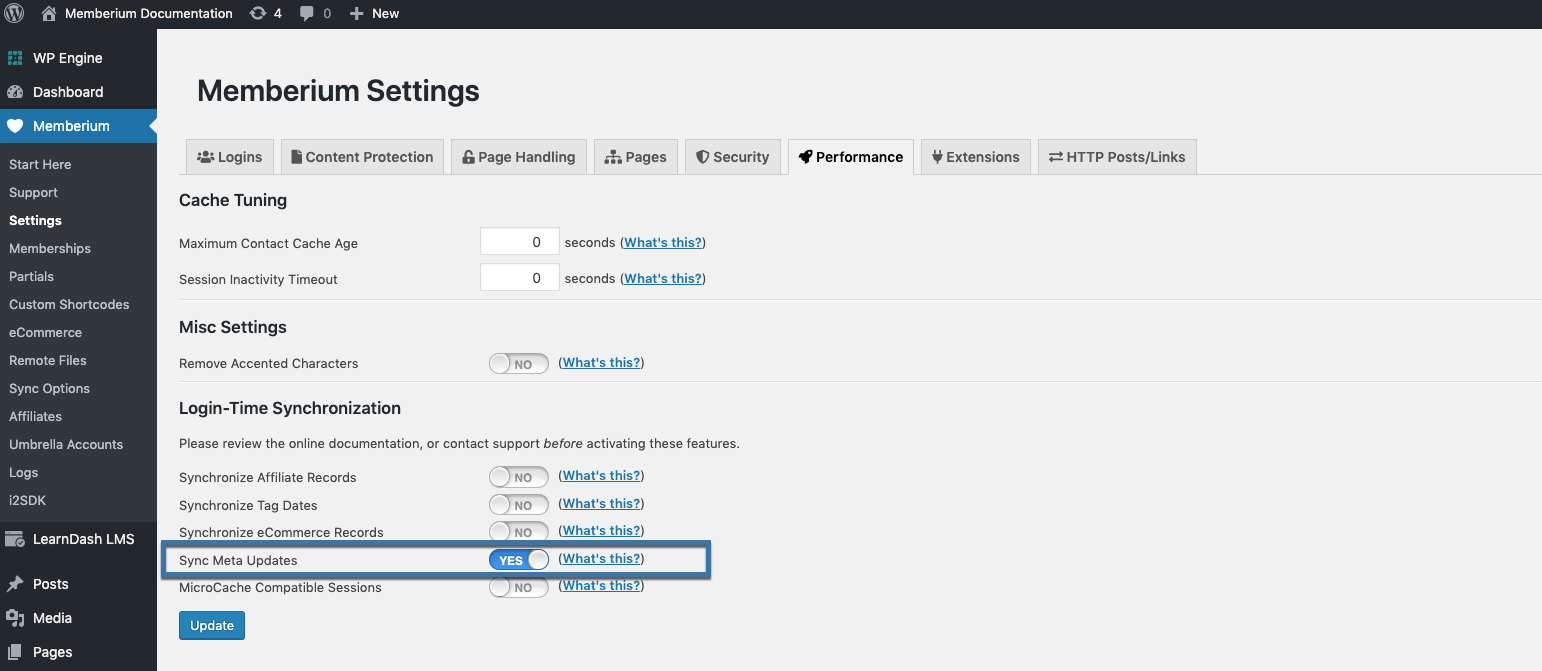Click the WP Engine grid icon
The image size is (1542, 671).
pyautogui.click(x=15, y=58)
